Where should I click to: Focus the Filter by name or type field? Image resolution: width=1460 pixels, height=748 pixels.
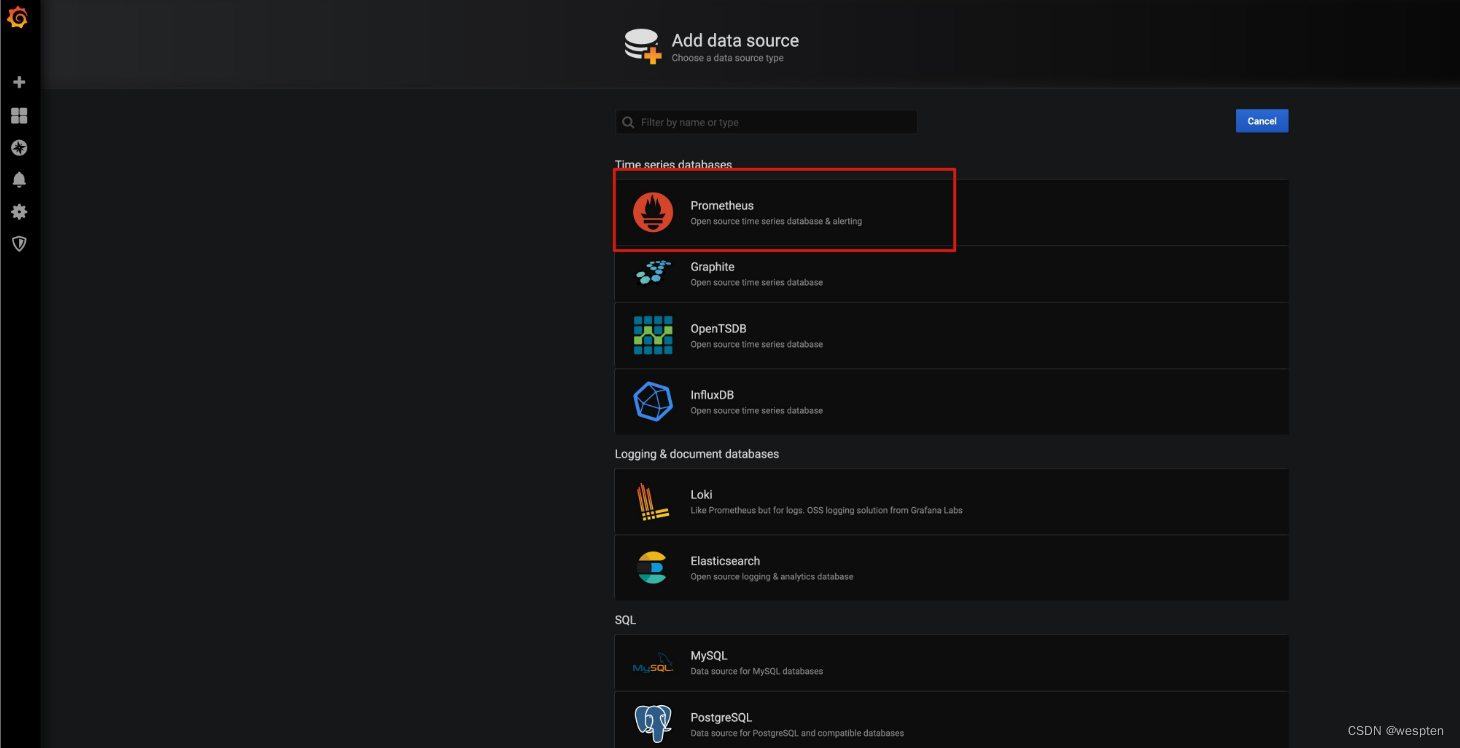(x=766, y=122)
